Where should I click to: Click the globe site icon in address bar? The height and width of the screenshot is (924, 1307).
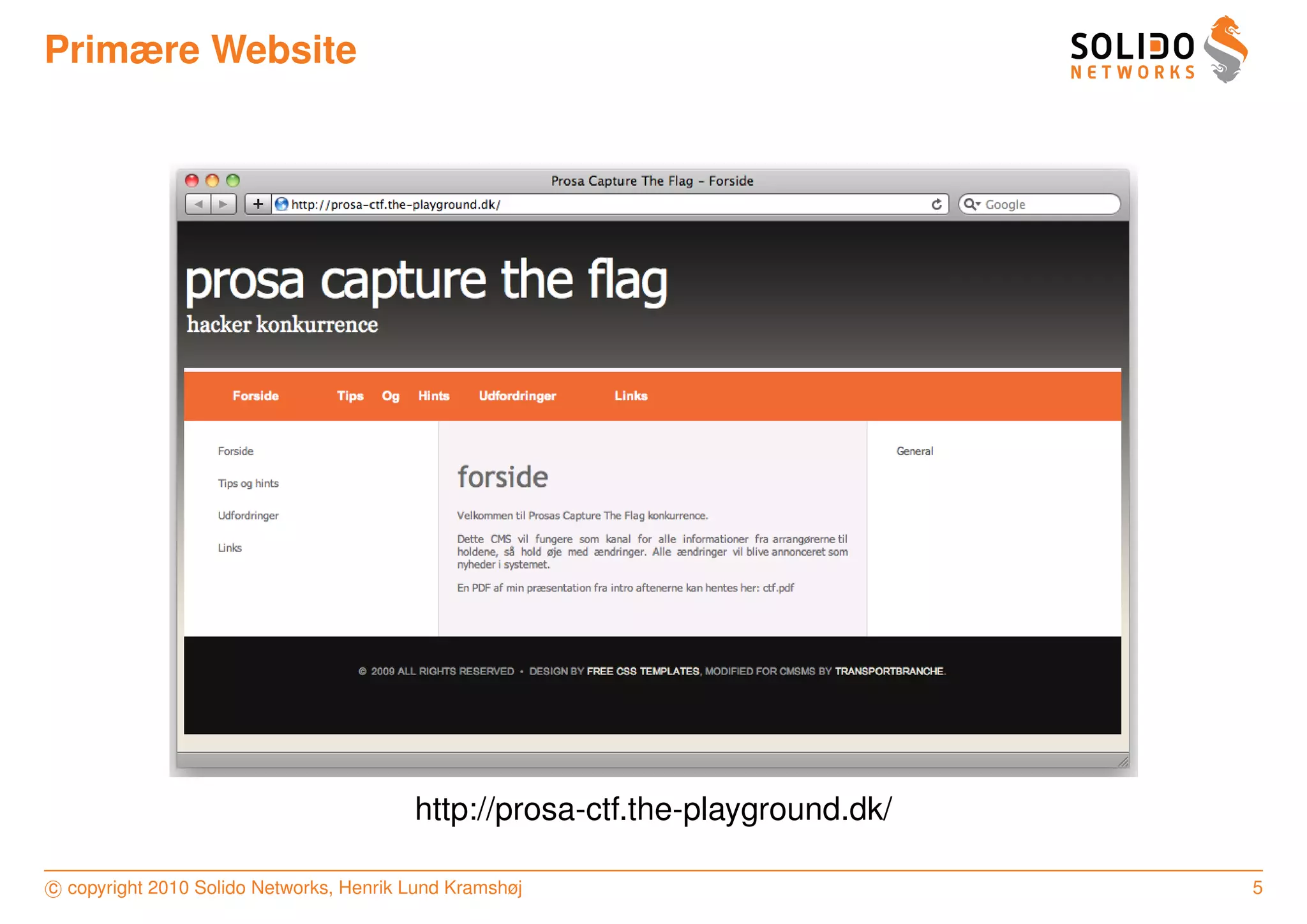point(281,204)
